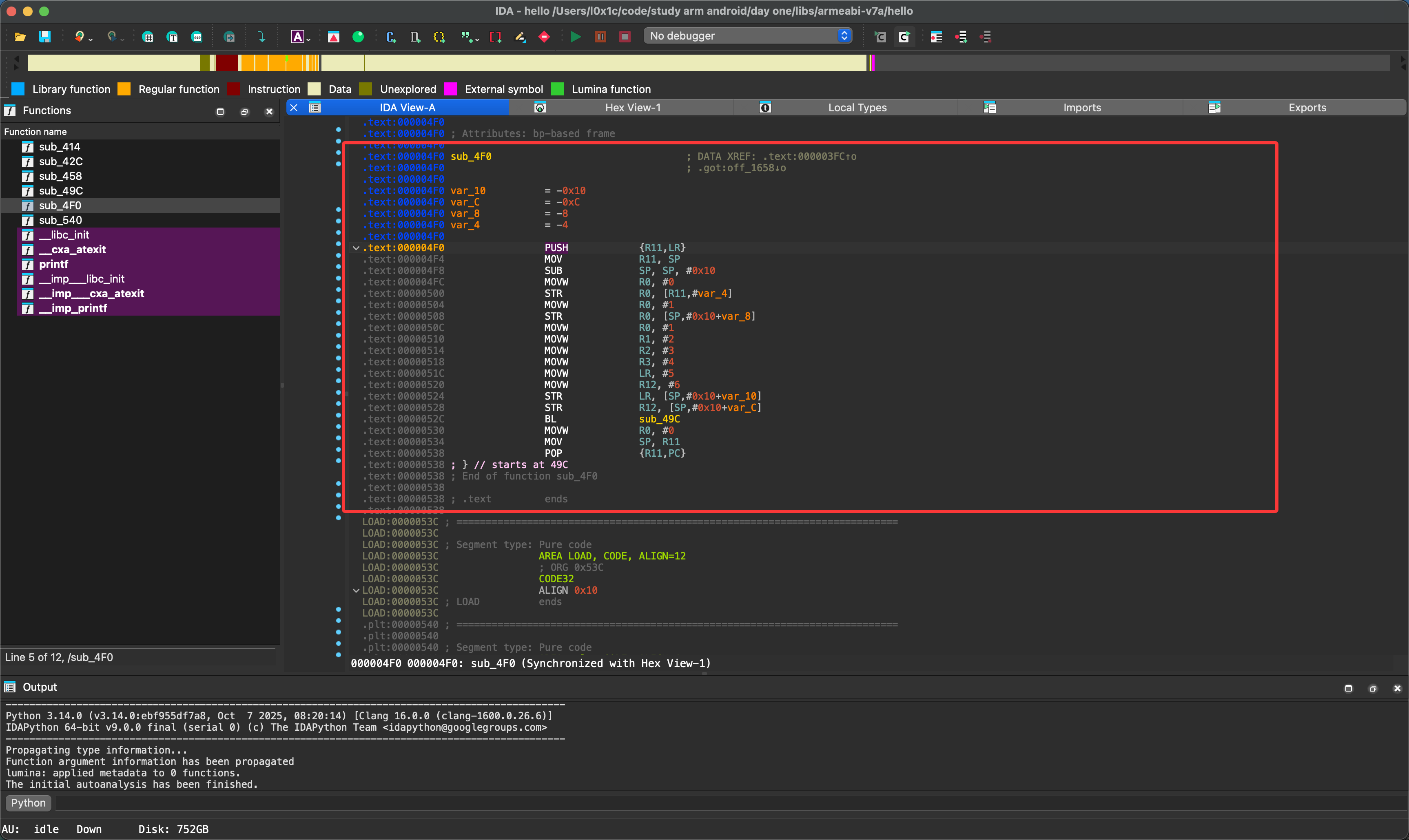The height and width of the screenshot is (840, 1409).
Task: Click the save database floppy icon
Action: [x=45, y=37]
